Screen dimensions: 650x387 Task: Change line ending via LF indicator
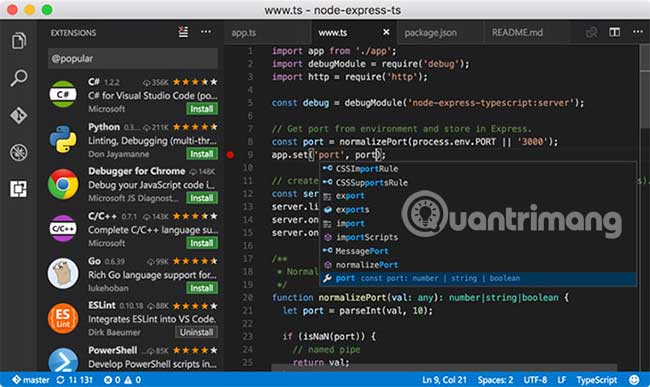(562, 380)
